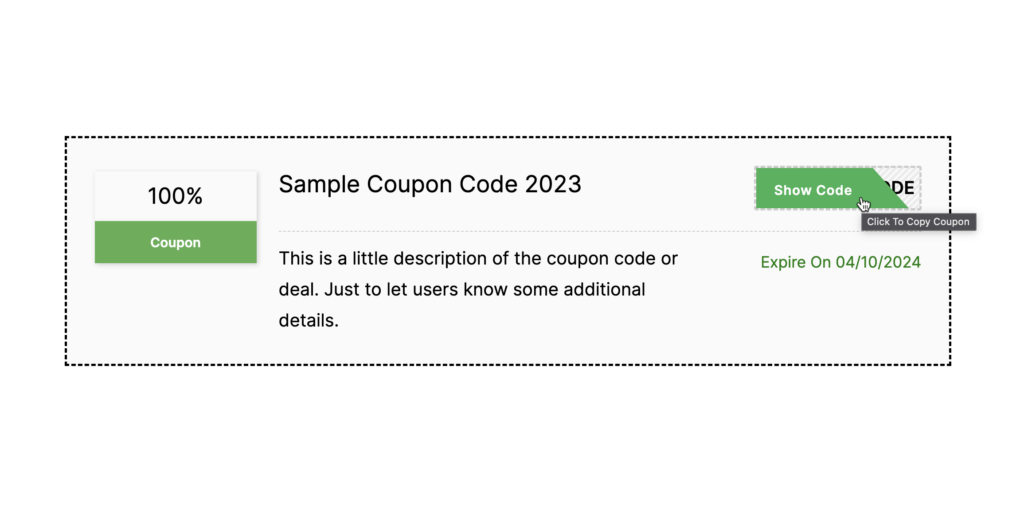Screen dimensions: 1024x506
Task: Click the partially hidden coupon code text
Action: coord(902,188)
